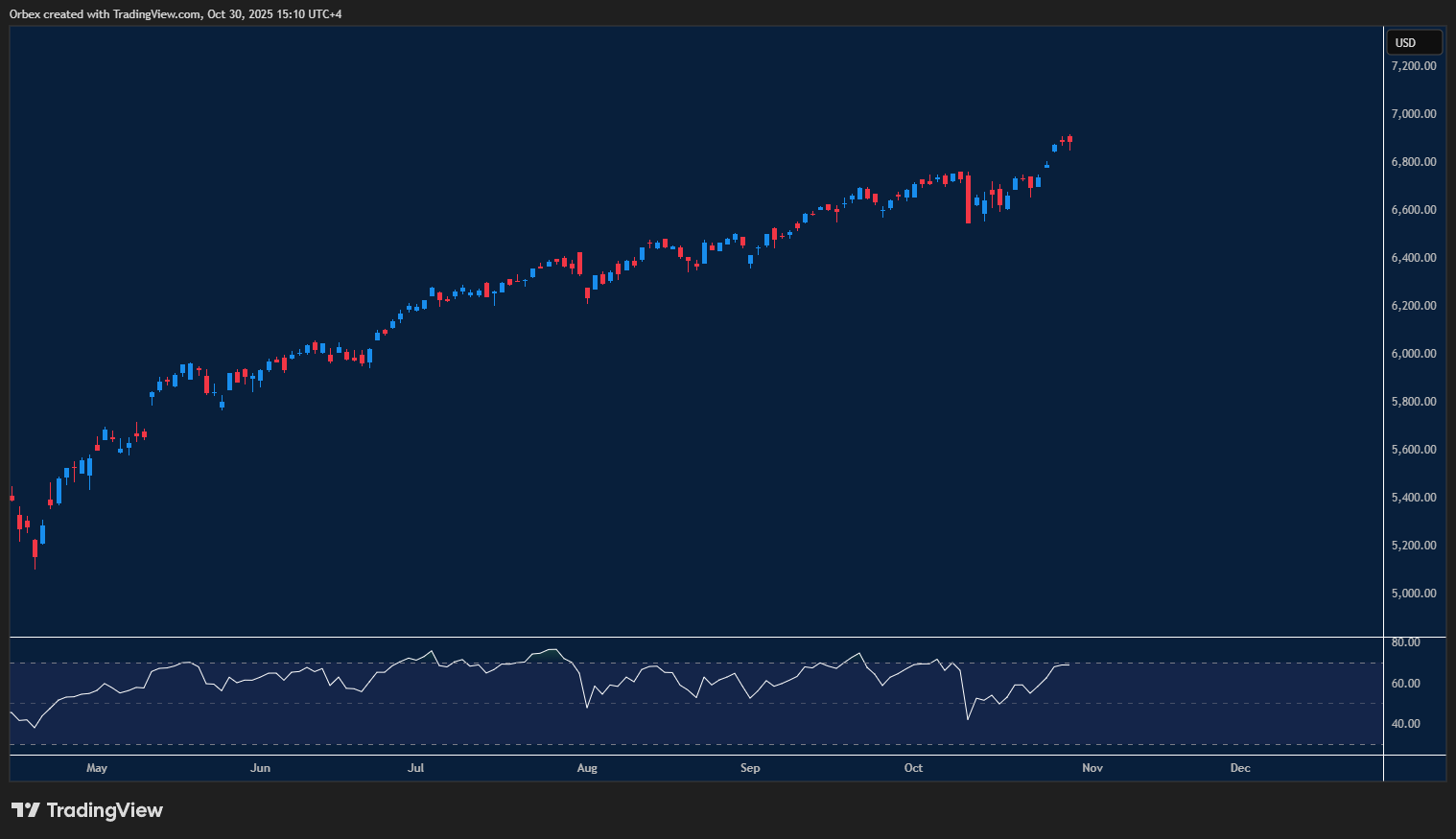1456x839 pixels.
Task: Click the Nov label on the time axis
Action: point(1092,768)
